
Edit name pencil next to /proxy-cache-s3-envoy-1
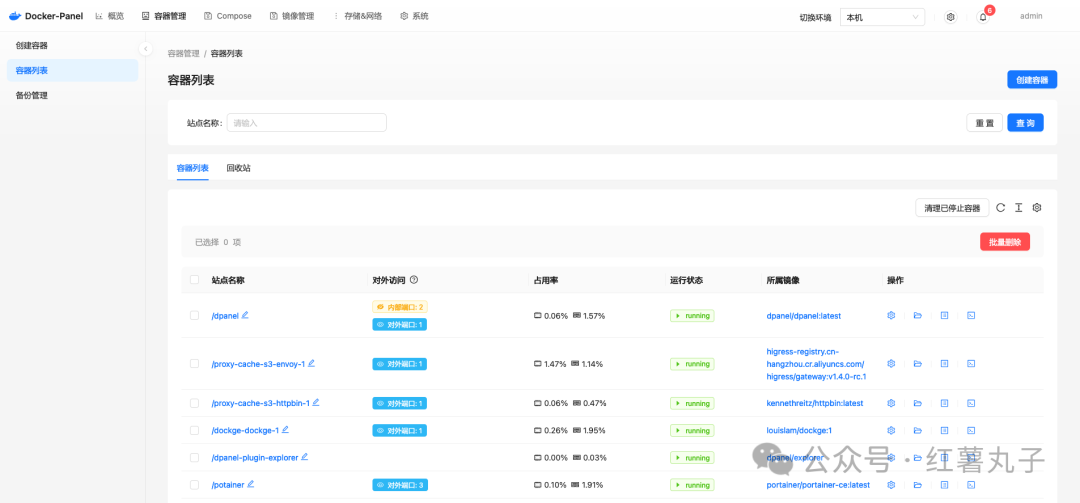click(x=311, y=362)
